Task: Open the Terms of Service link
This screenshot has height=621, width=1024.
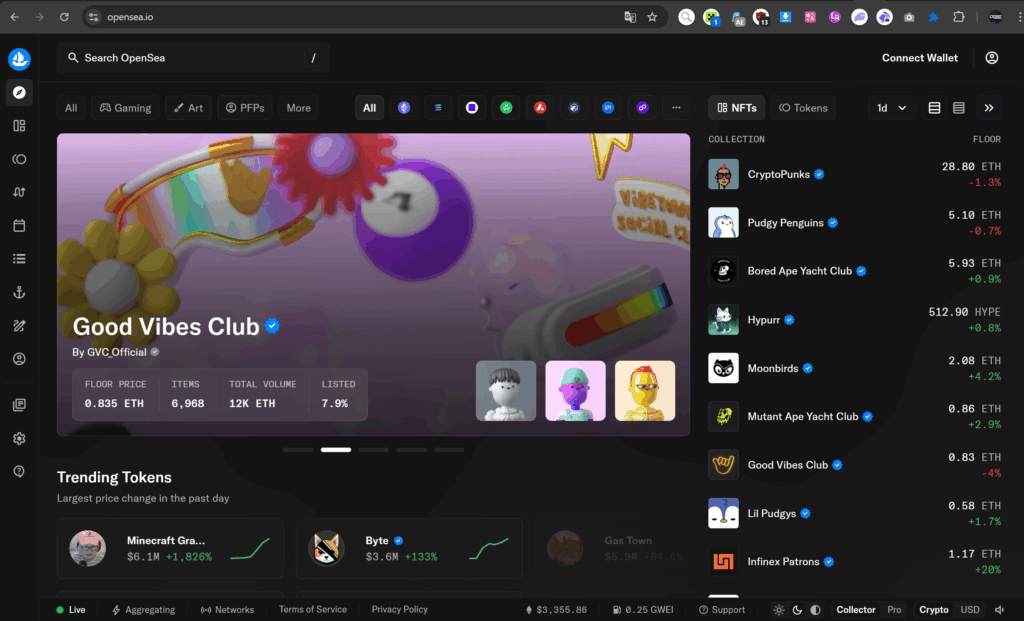Action: tap(313, 610)
